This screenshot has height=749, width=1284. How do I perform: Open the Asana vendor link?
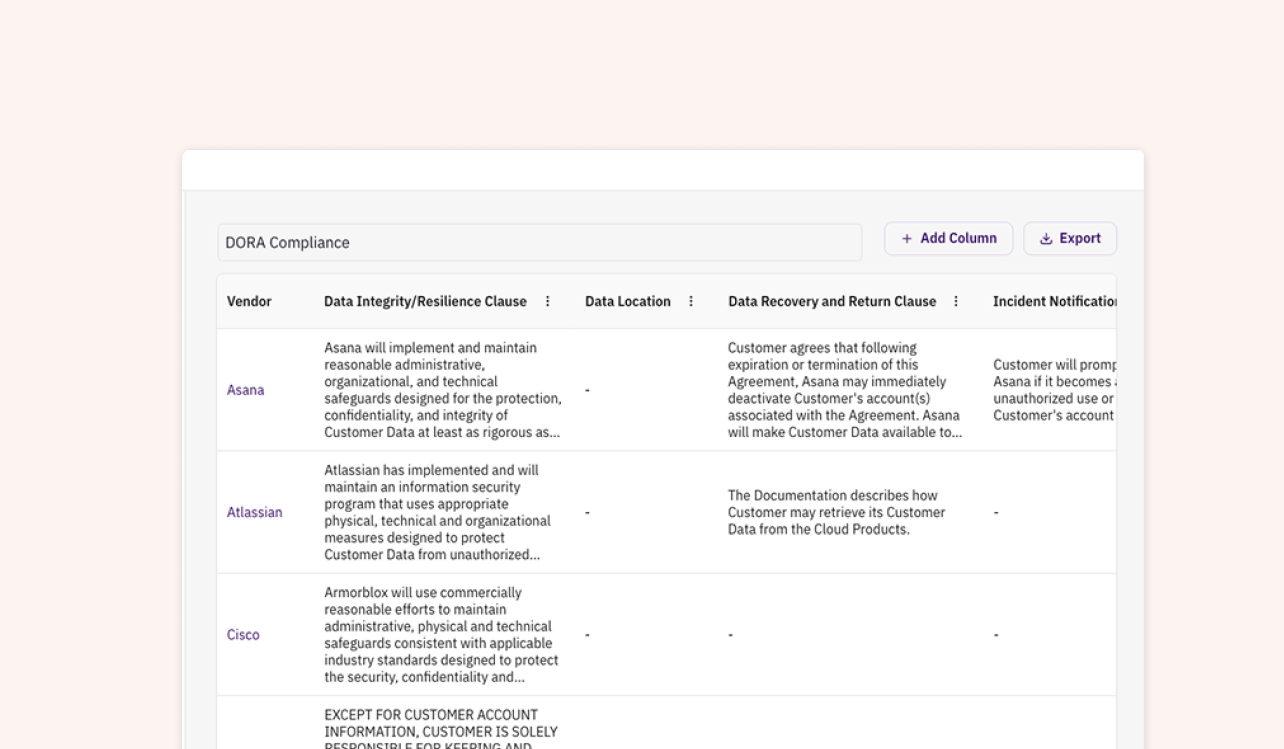(x=245, y=390)
